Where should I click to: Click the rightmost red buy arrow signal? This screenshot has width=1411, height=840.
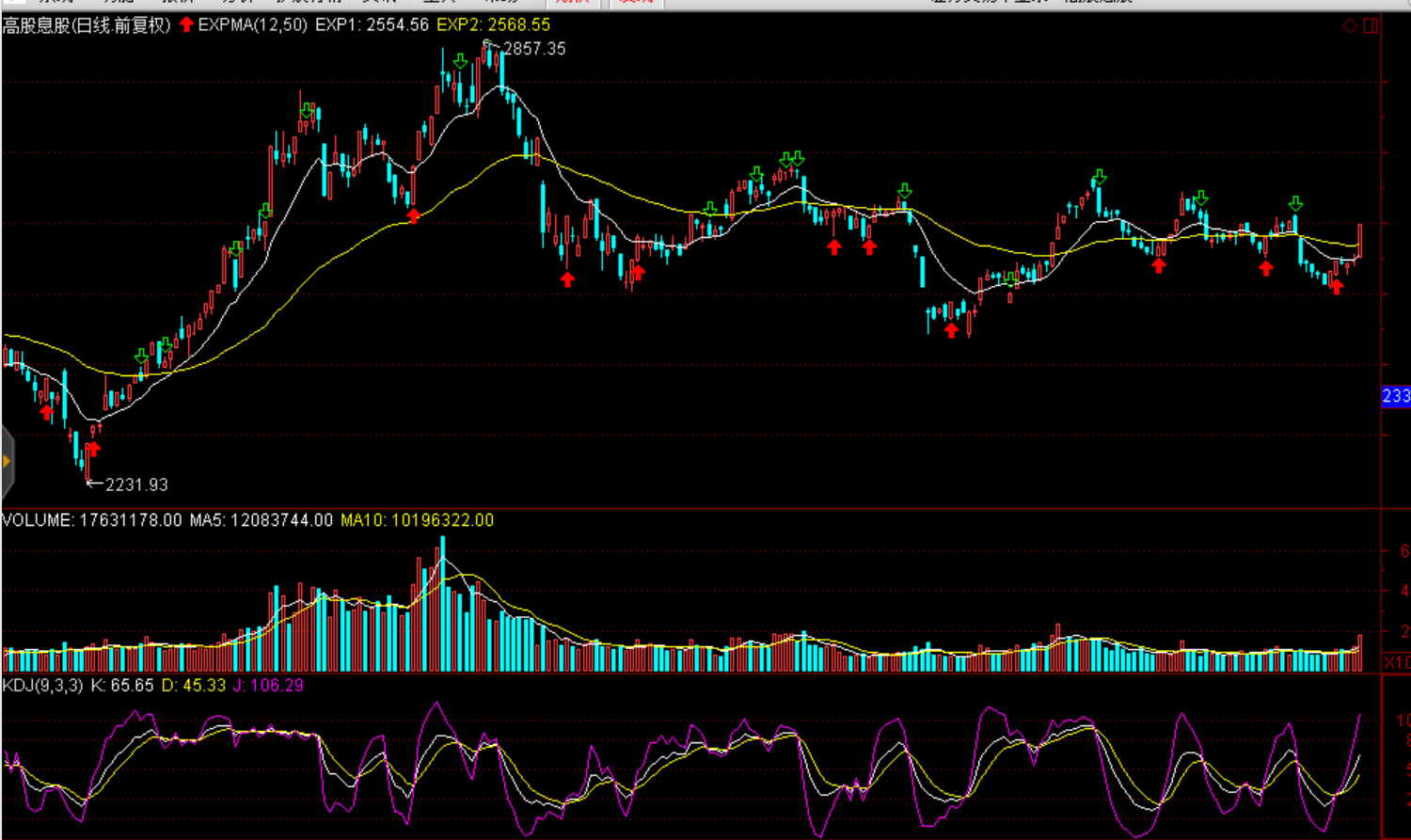click(1336, 287)
